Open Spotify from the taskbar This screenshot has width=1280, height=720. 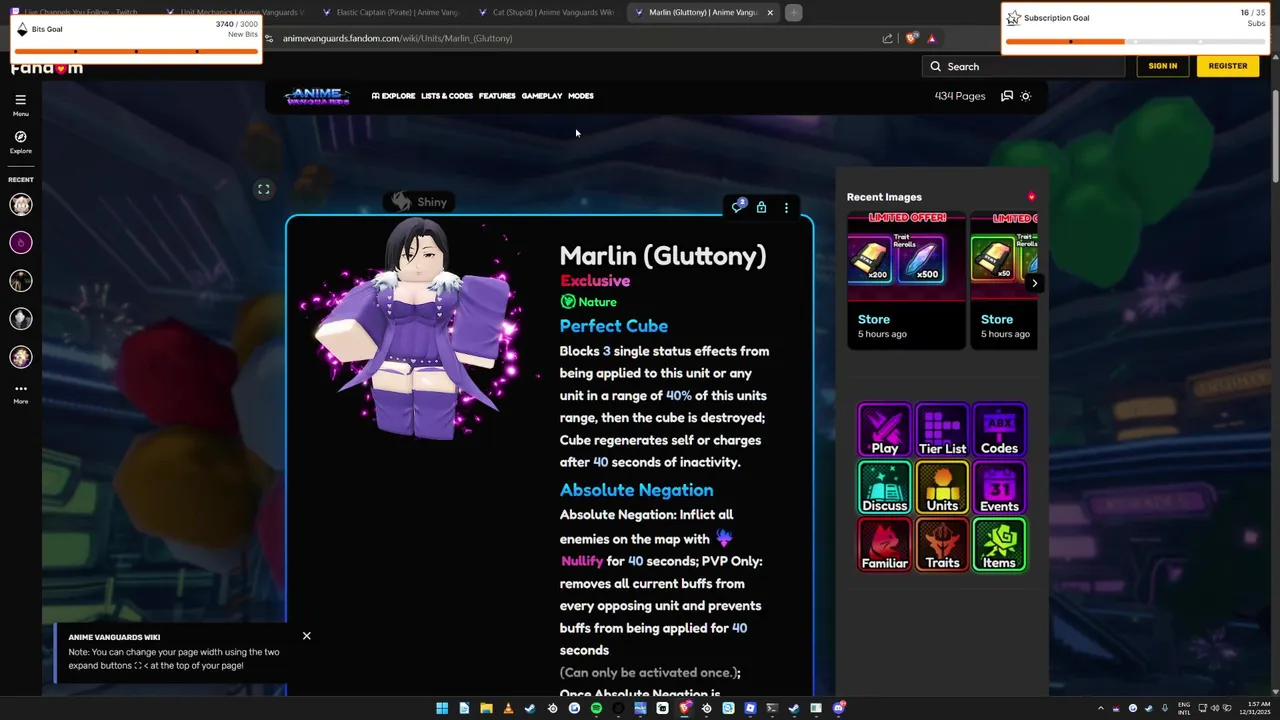[x=596, y=708]
